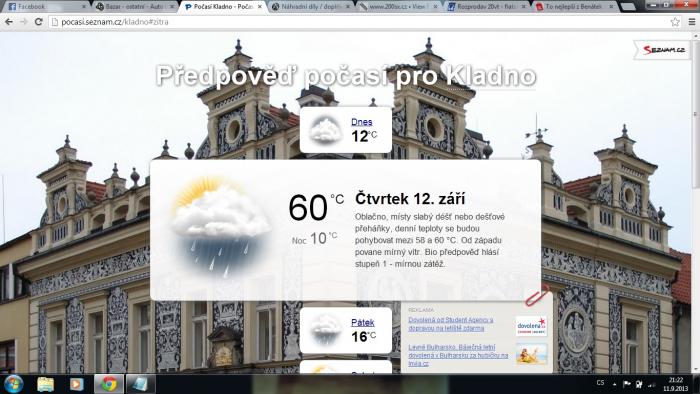Bookmark page using the star icon

tap(675, 22)
